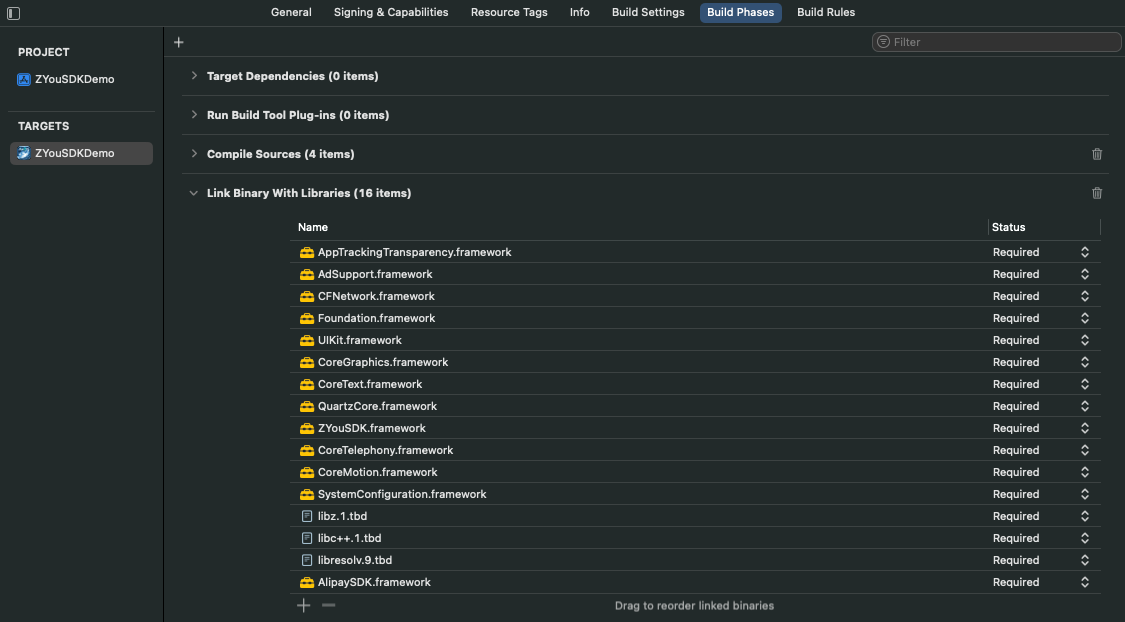
Task: Open status stepper for libc++.1.tbd
Action: (x=1084, y=538)
